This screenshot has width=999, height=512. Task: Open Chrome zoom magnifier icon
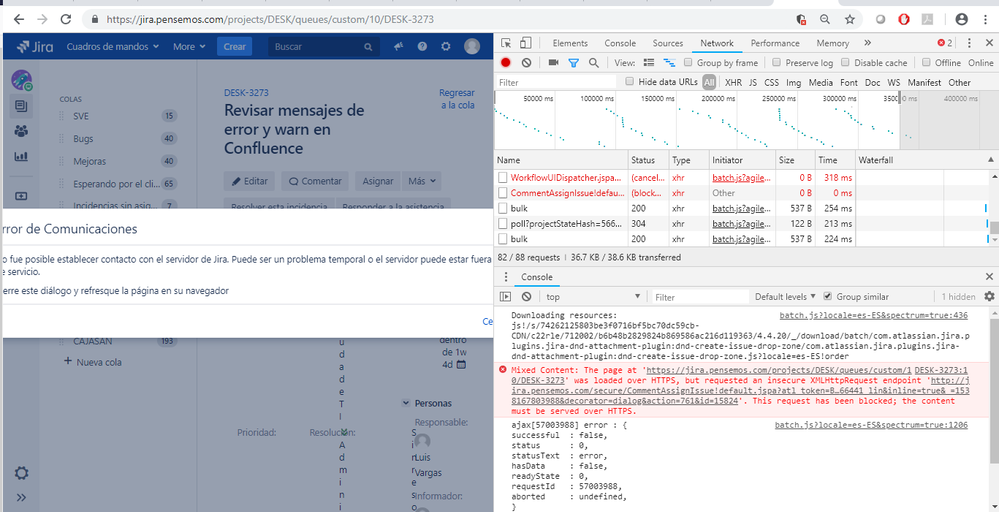click(825, 20)
